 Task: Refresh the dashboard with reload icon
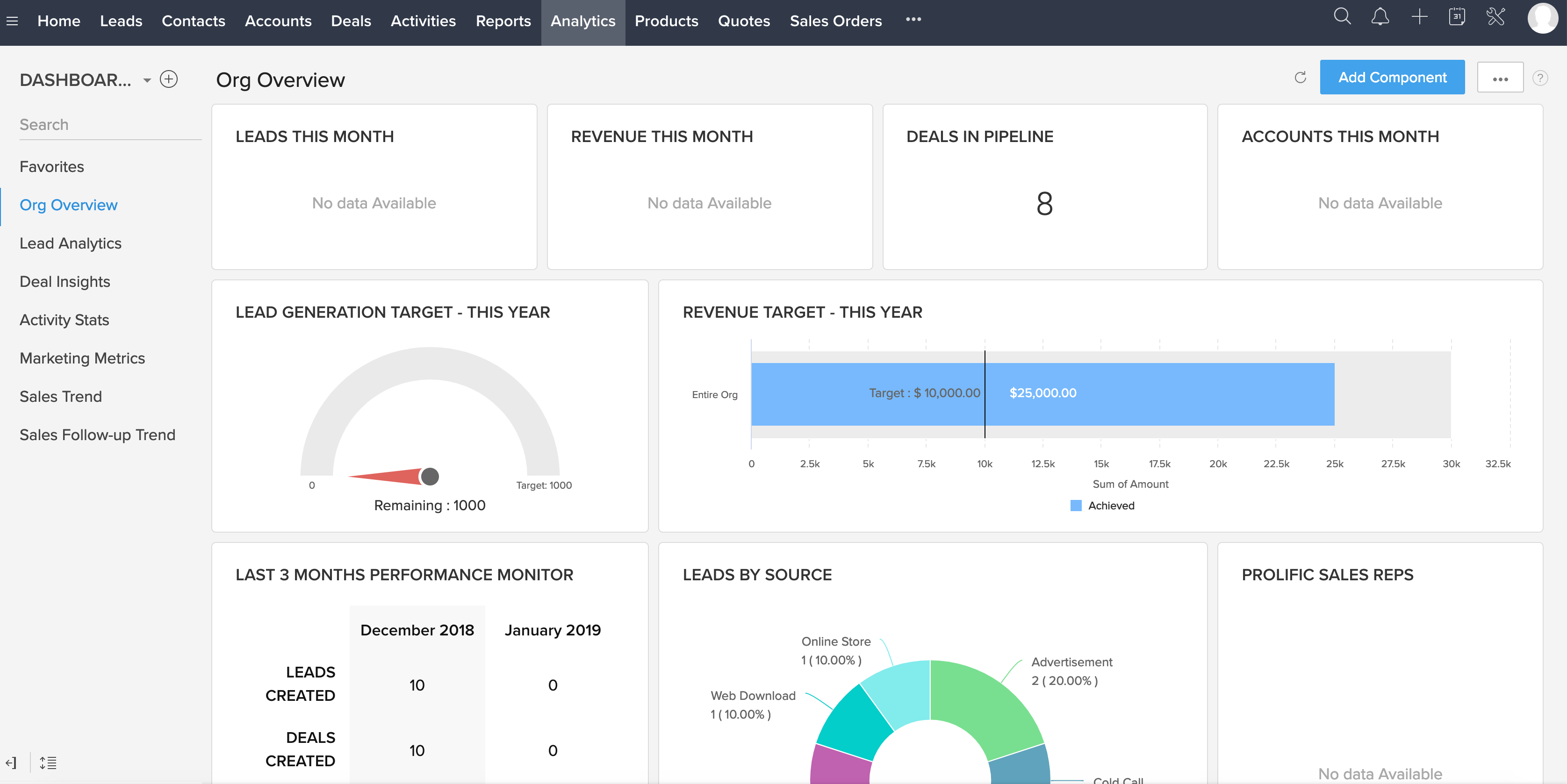tap(1300, 78)
